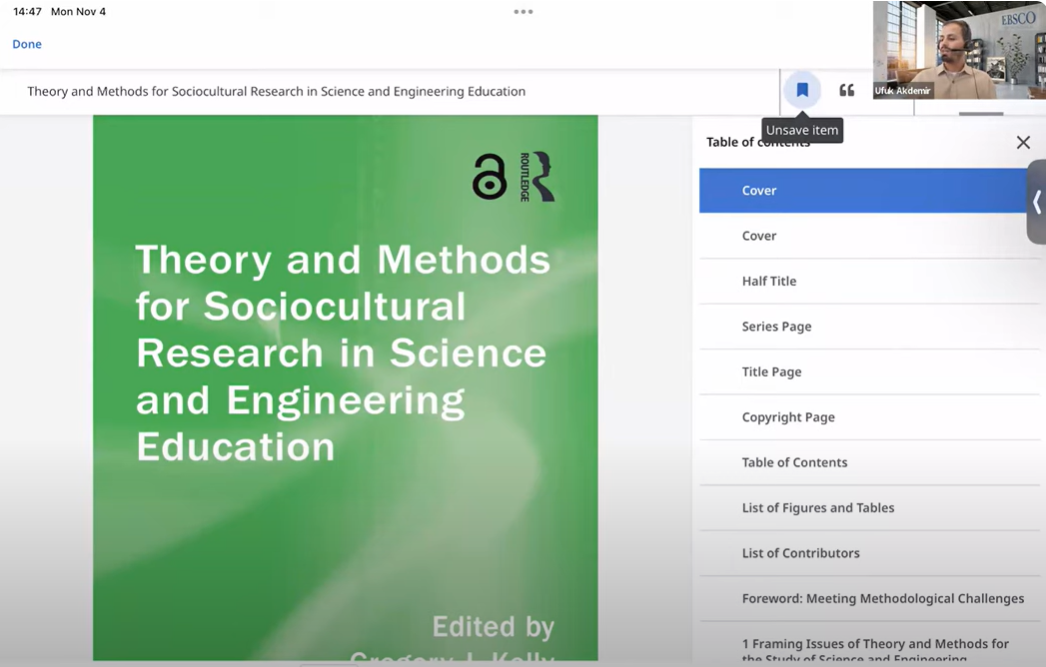Click the open access lock icon on cover

[x=490, y=178]
